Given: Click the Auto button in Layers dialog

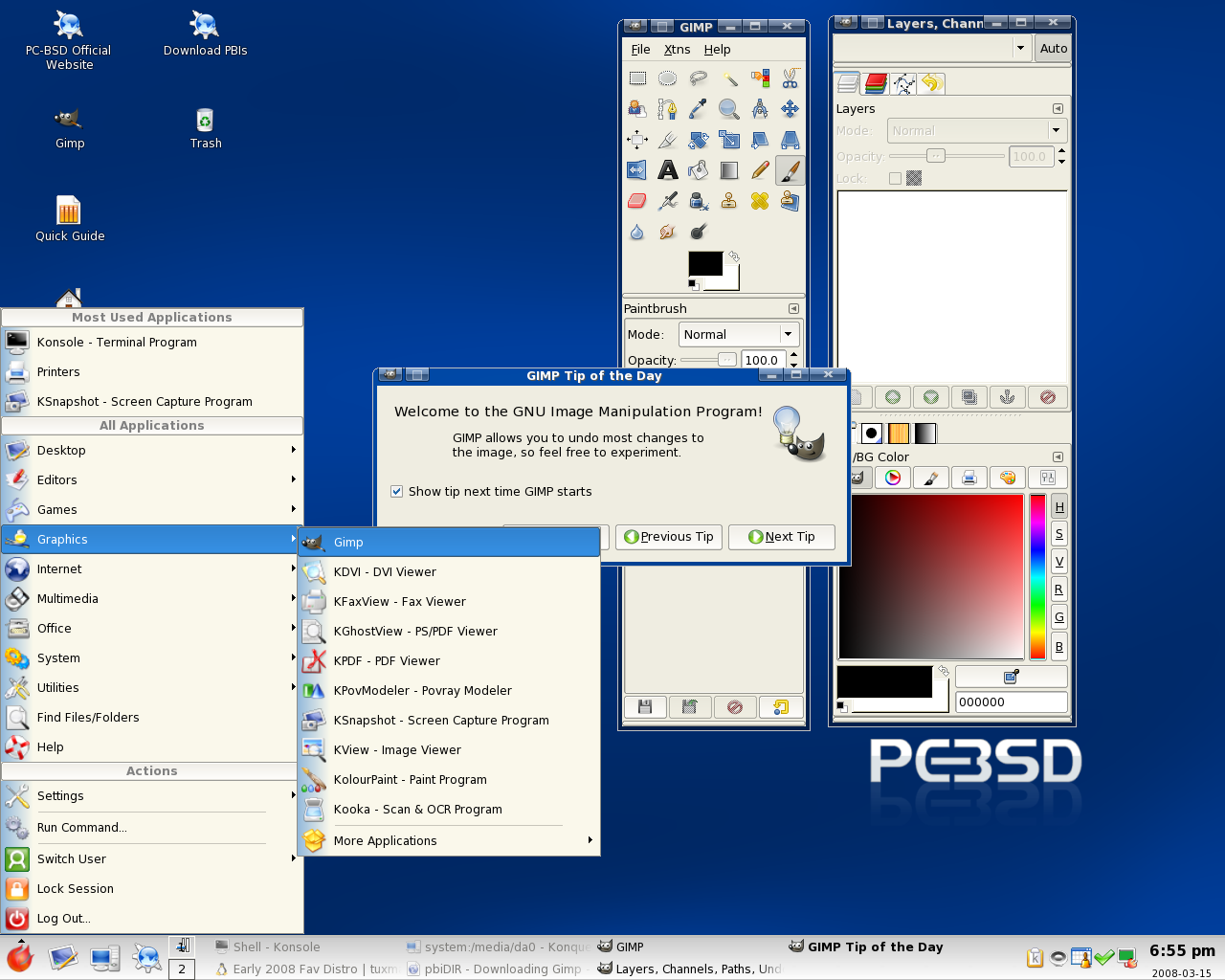Looking at the screenshot, I should [1054, 48].
